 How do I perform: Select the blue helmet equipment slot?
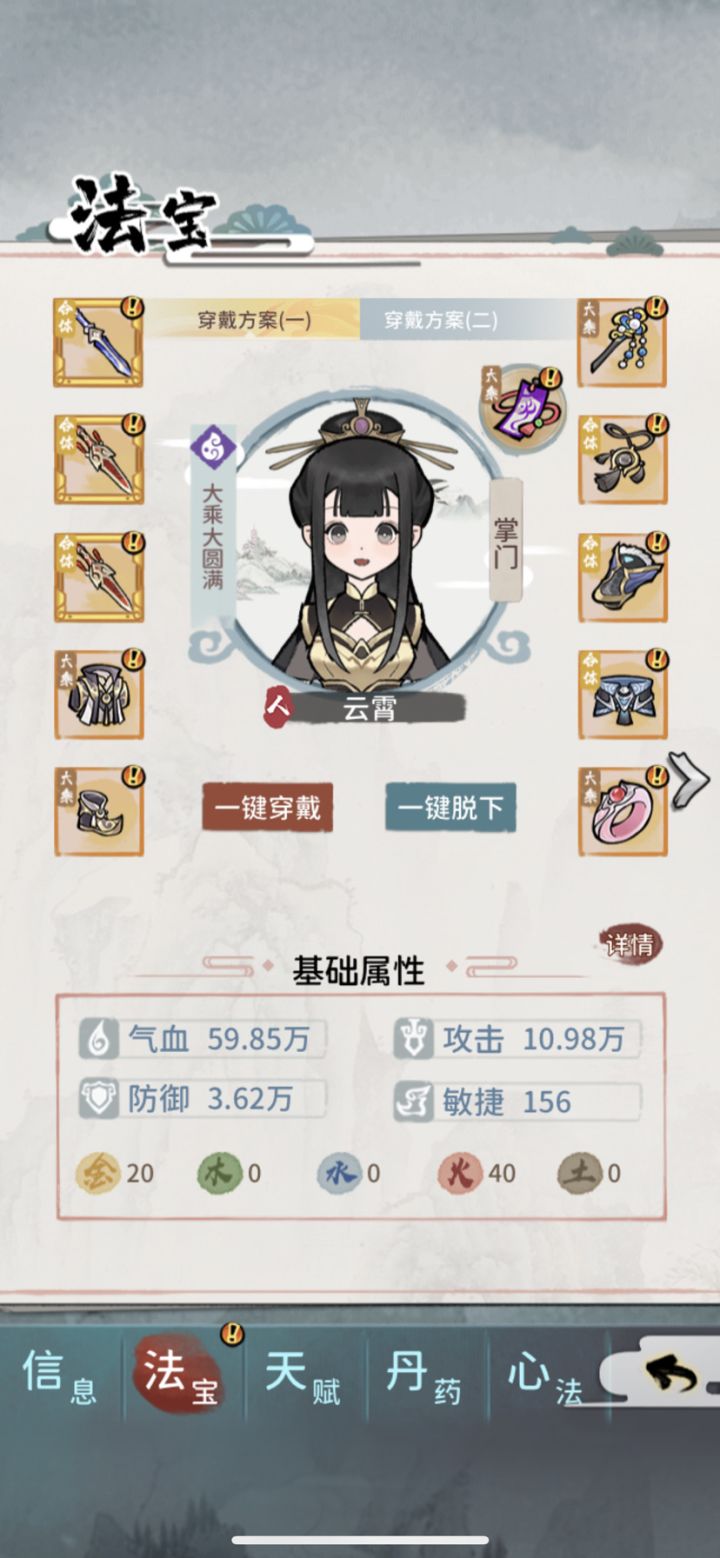(622, 577)
